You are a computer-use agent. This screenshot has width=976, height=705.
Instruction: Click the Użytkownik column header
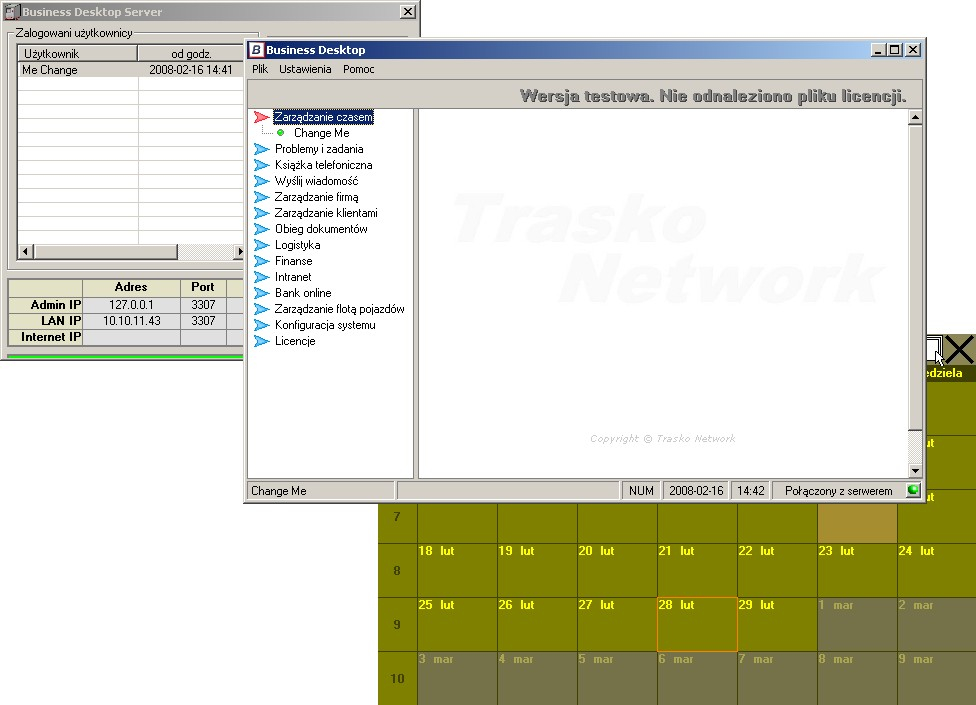coord(77,54)
